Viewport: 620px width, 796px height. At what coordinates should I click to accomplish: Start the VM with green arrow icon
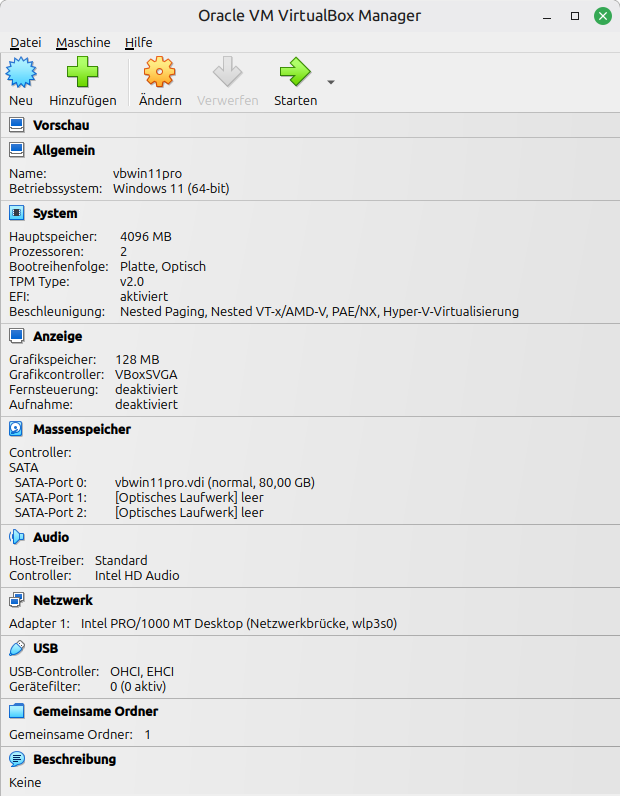295,72
